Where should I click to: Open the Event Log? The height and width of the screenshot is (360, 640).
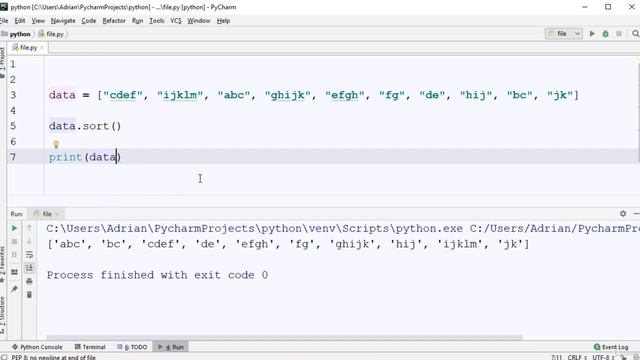pyautogui.click(x=611, y=347)
